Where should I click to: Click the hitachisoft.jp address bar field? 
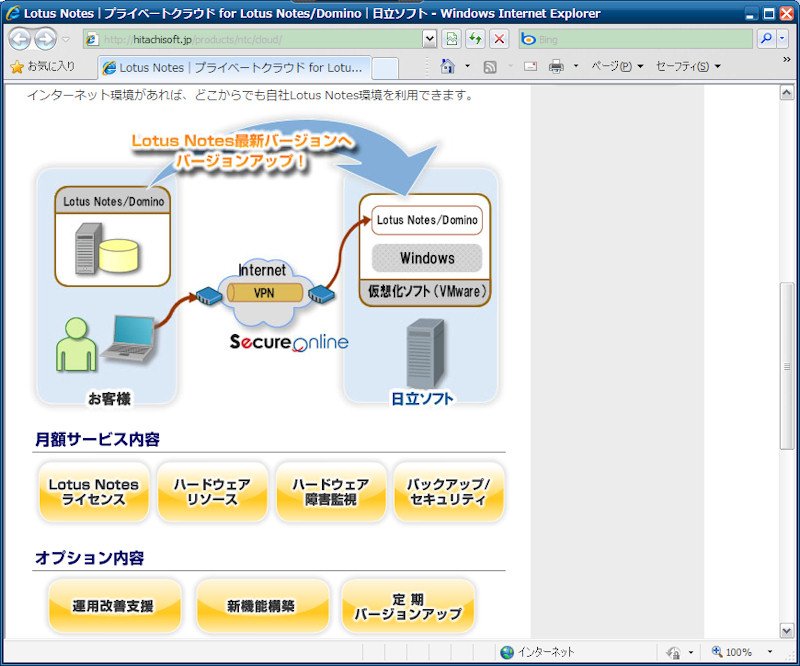point(254,39)
